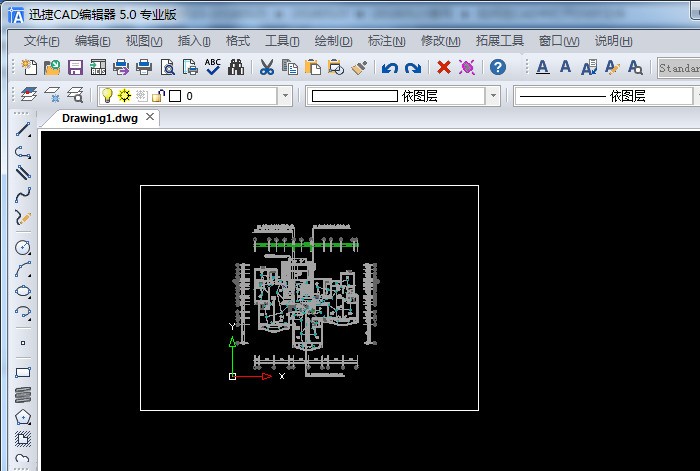Open Help with the question mark icon
The image size is (700, 471).
coord(497,68)
